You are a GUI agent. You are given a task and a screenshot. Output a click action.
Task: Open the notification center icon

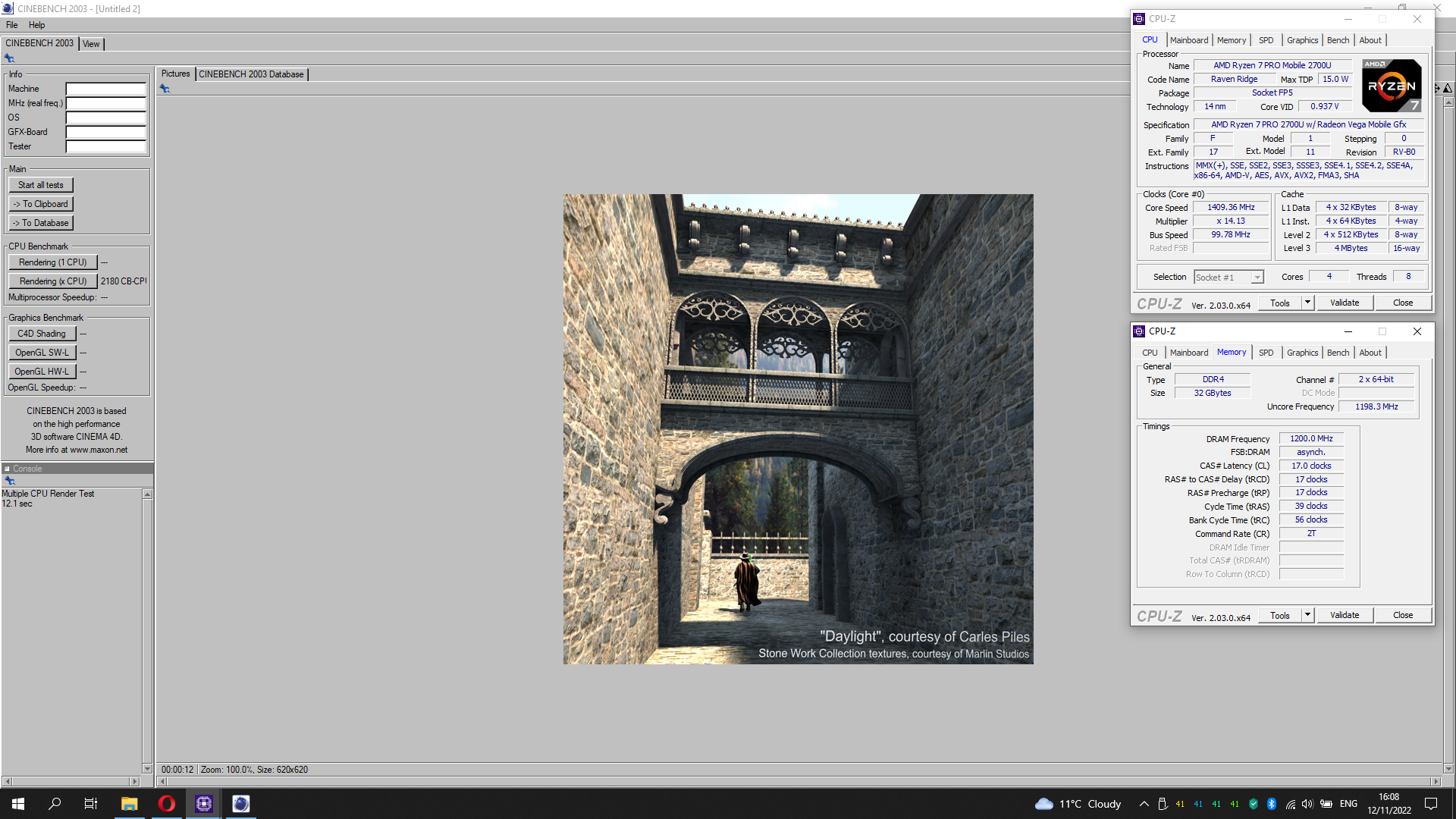point(1431,804)
